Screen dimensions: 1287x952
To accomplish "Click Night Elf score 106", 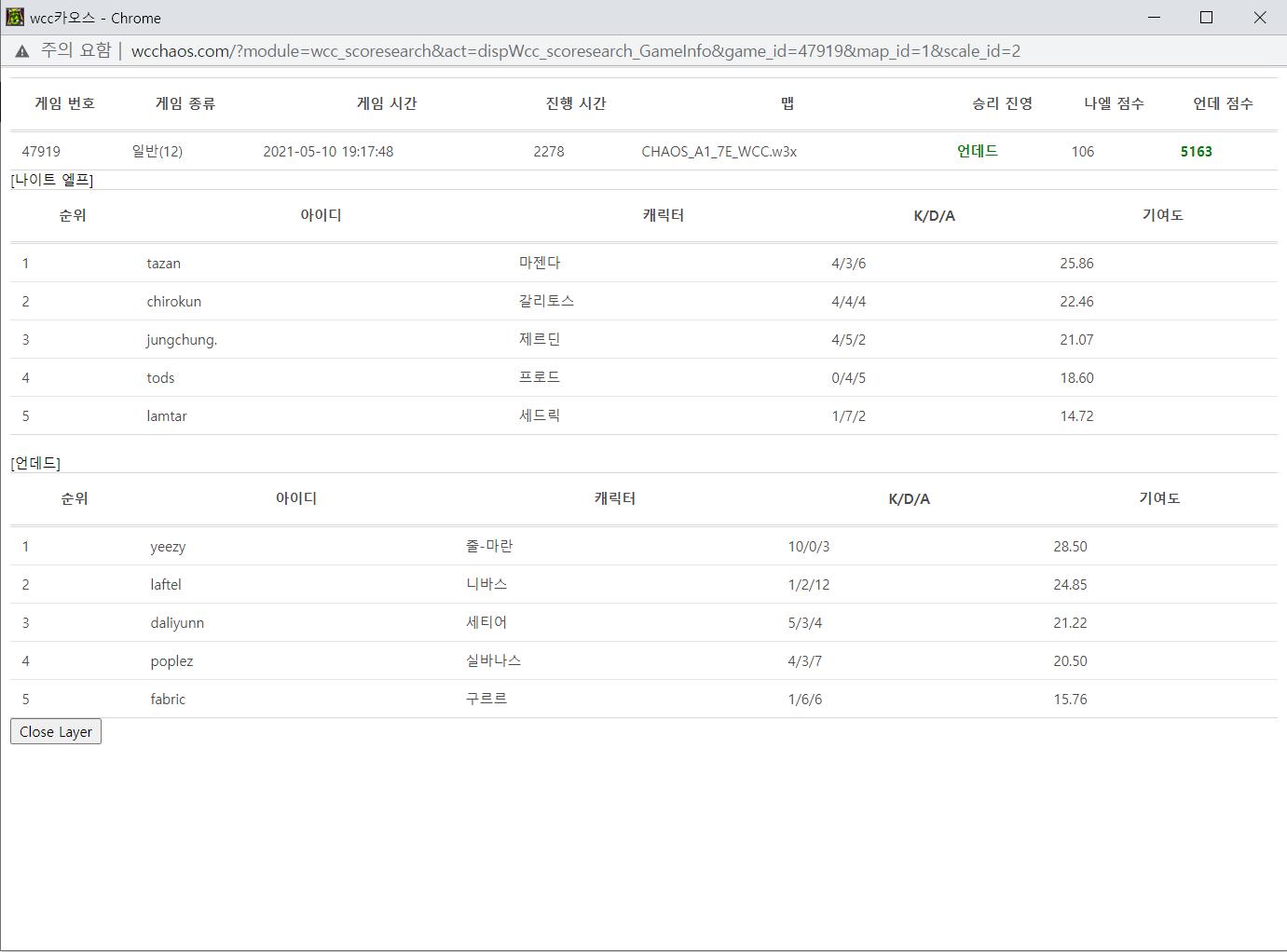I will (x=1083, y=151).
